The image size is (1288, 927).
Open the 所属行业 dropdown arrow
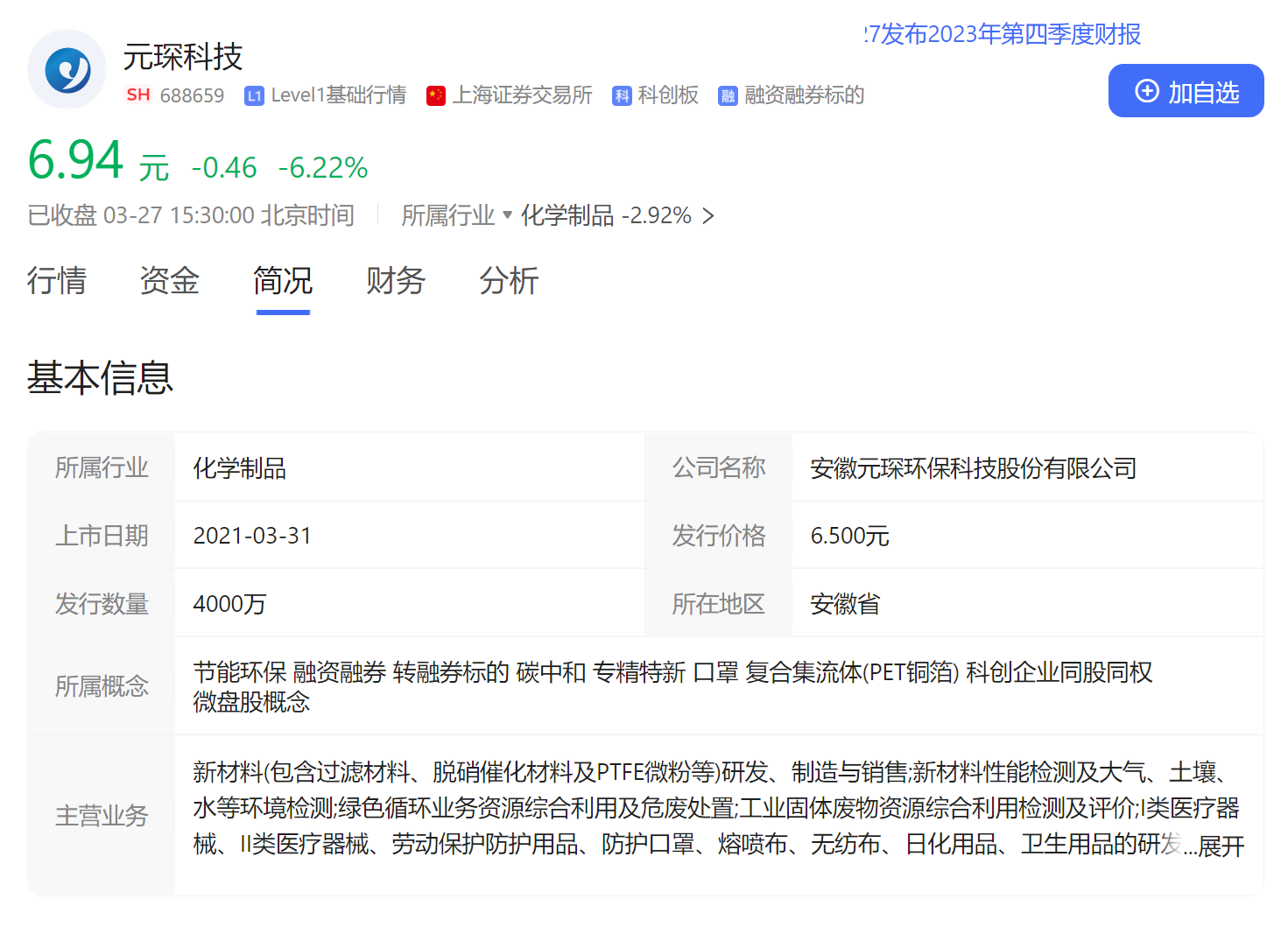tap(507, 214)
